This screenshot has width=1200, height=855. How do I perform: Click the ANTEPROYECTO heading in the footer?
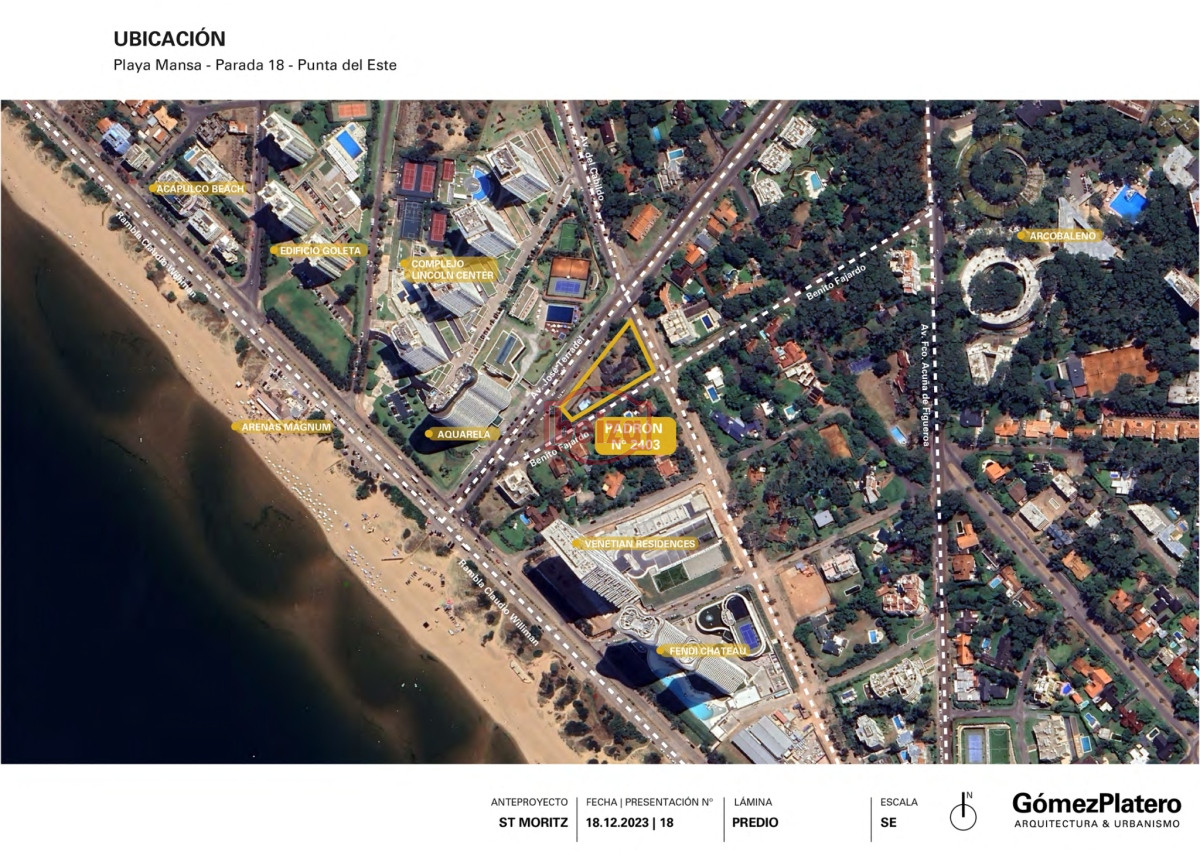pos(529,802)
